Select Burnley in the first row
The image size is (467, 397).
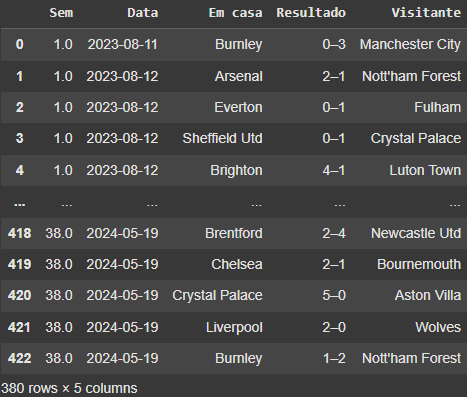pyautogui.click(x=239, y=44)
